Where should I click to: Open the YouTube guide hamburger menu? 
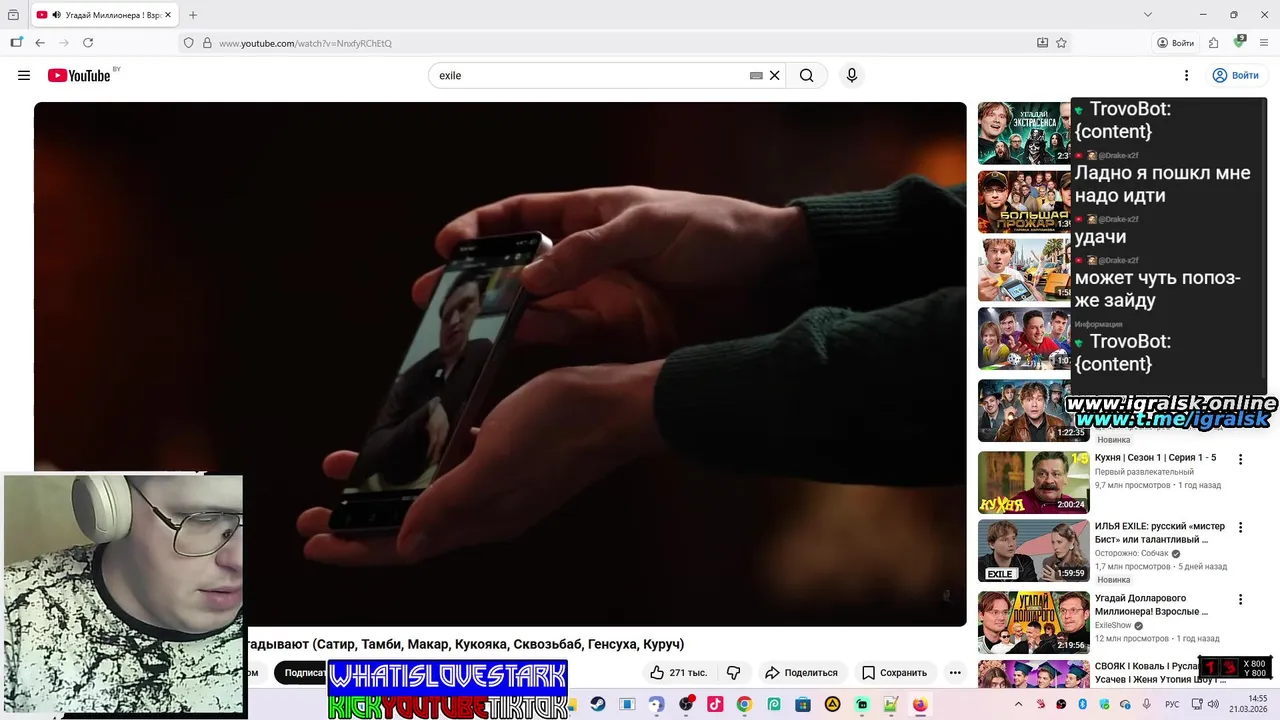pyautogui.click(x=24, y=75)
